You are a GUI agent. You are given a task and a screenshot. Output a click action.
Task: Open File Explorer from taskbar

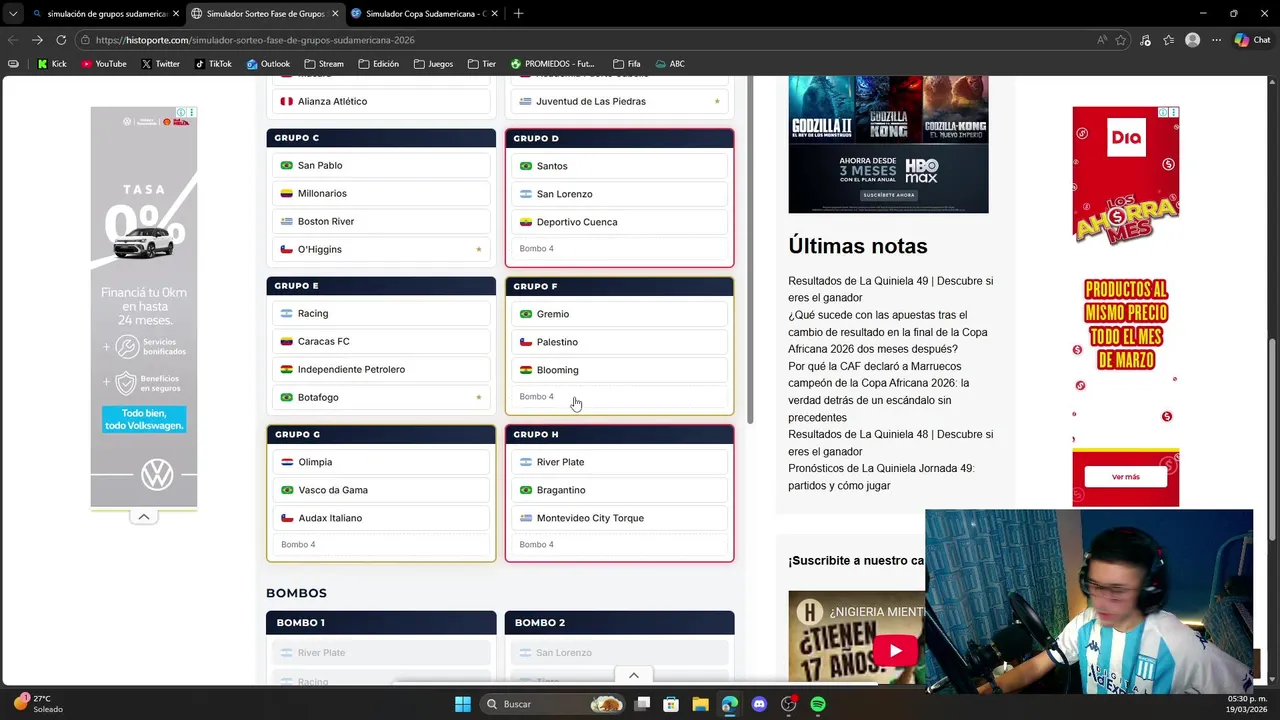(x=700, y=704)
